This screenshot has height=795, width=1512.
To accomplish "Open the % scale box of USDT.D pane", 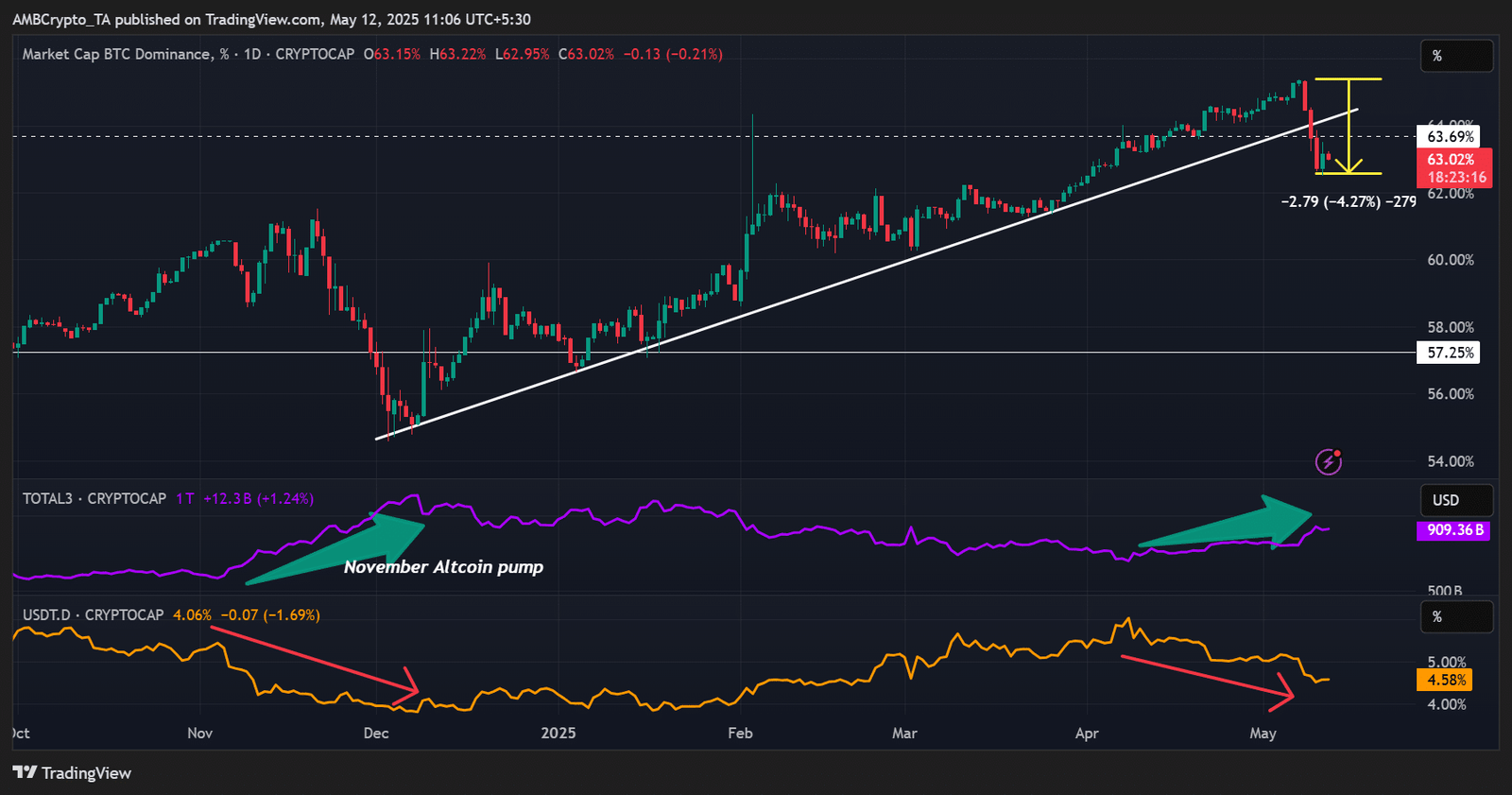I will click(x=1456, y=616).
